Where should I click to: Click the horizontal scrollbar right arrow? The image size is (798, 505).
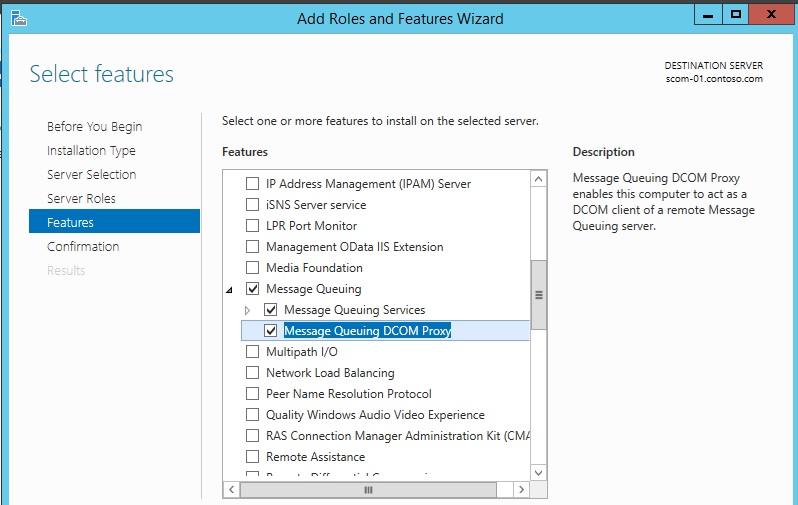click(520, 490)
